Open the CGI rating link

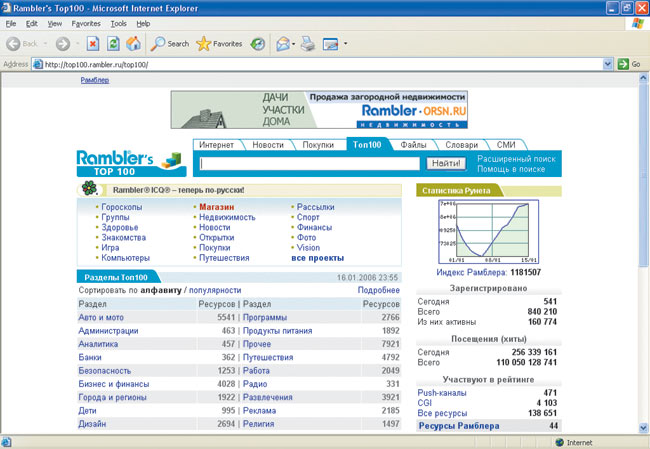pos(424,403)
